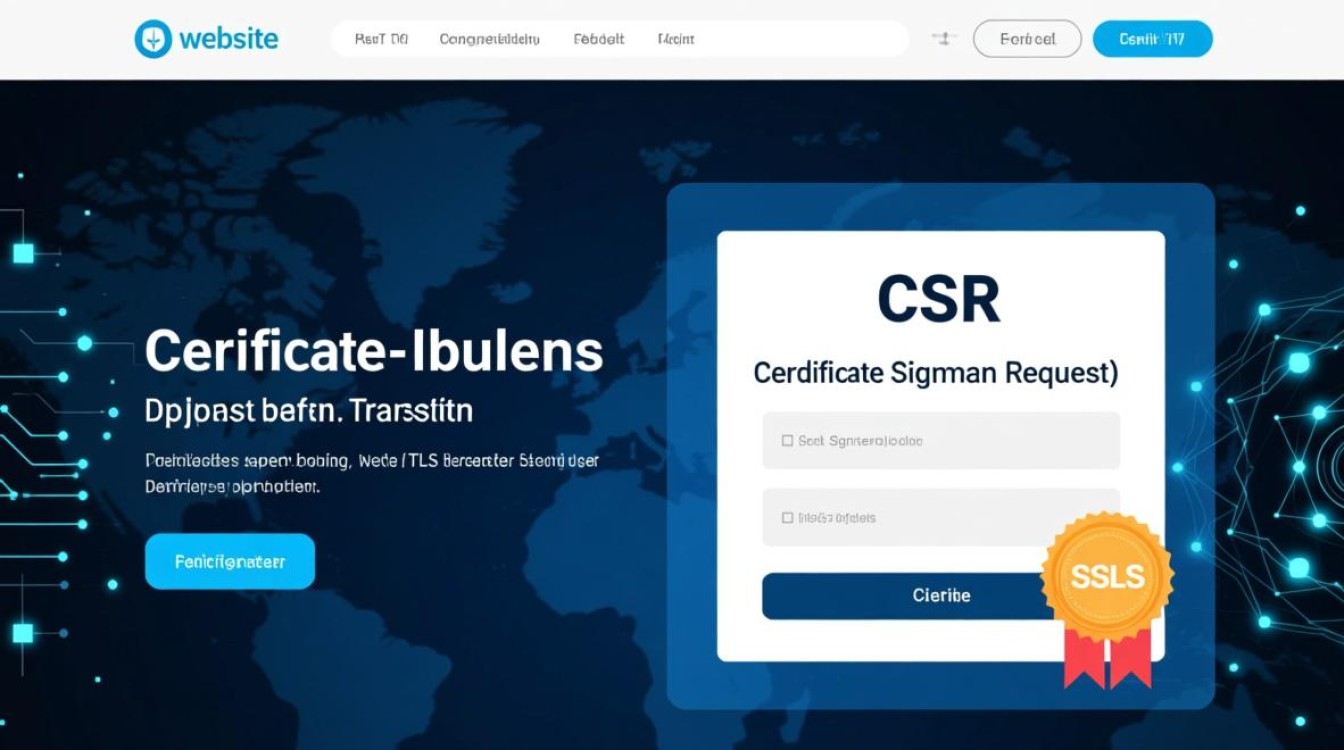
Task: Select the last navigation item after "Febdelt"
Action: [x=676, y=39]
